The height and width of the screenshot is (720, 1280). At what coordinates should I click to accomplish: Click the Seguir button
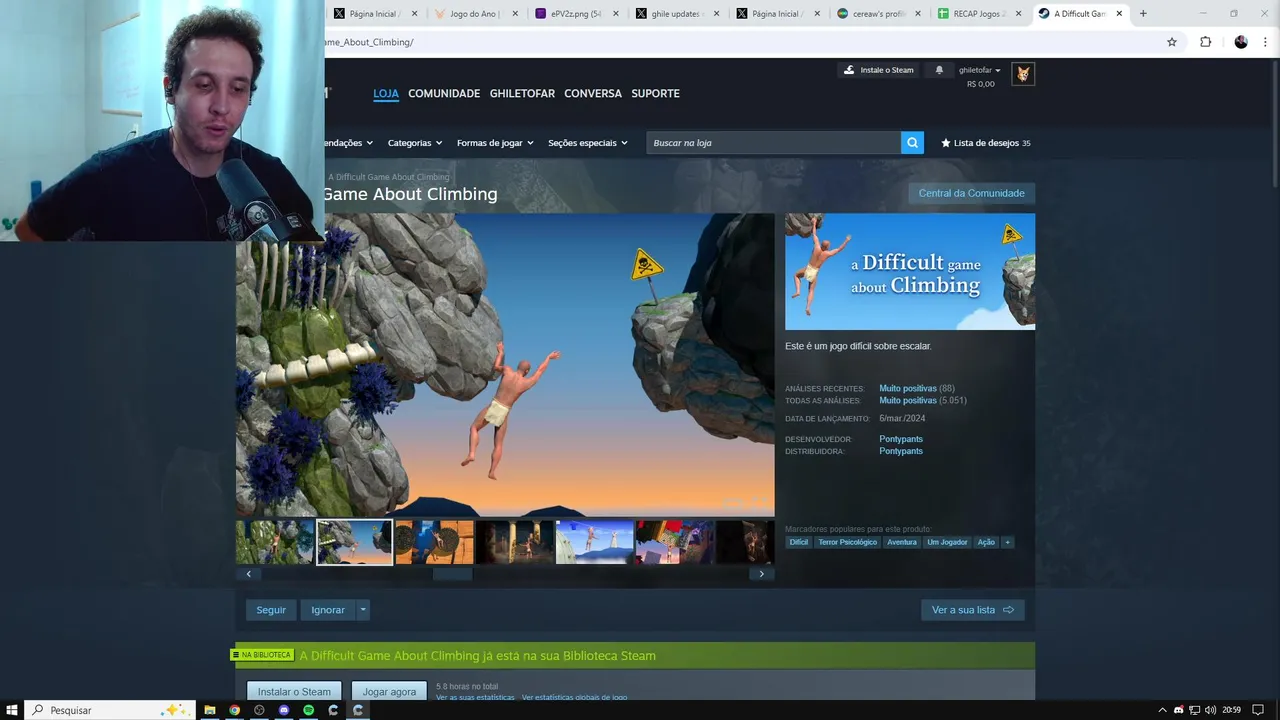click(271, 610)
